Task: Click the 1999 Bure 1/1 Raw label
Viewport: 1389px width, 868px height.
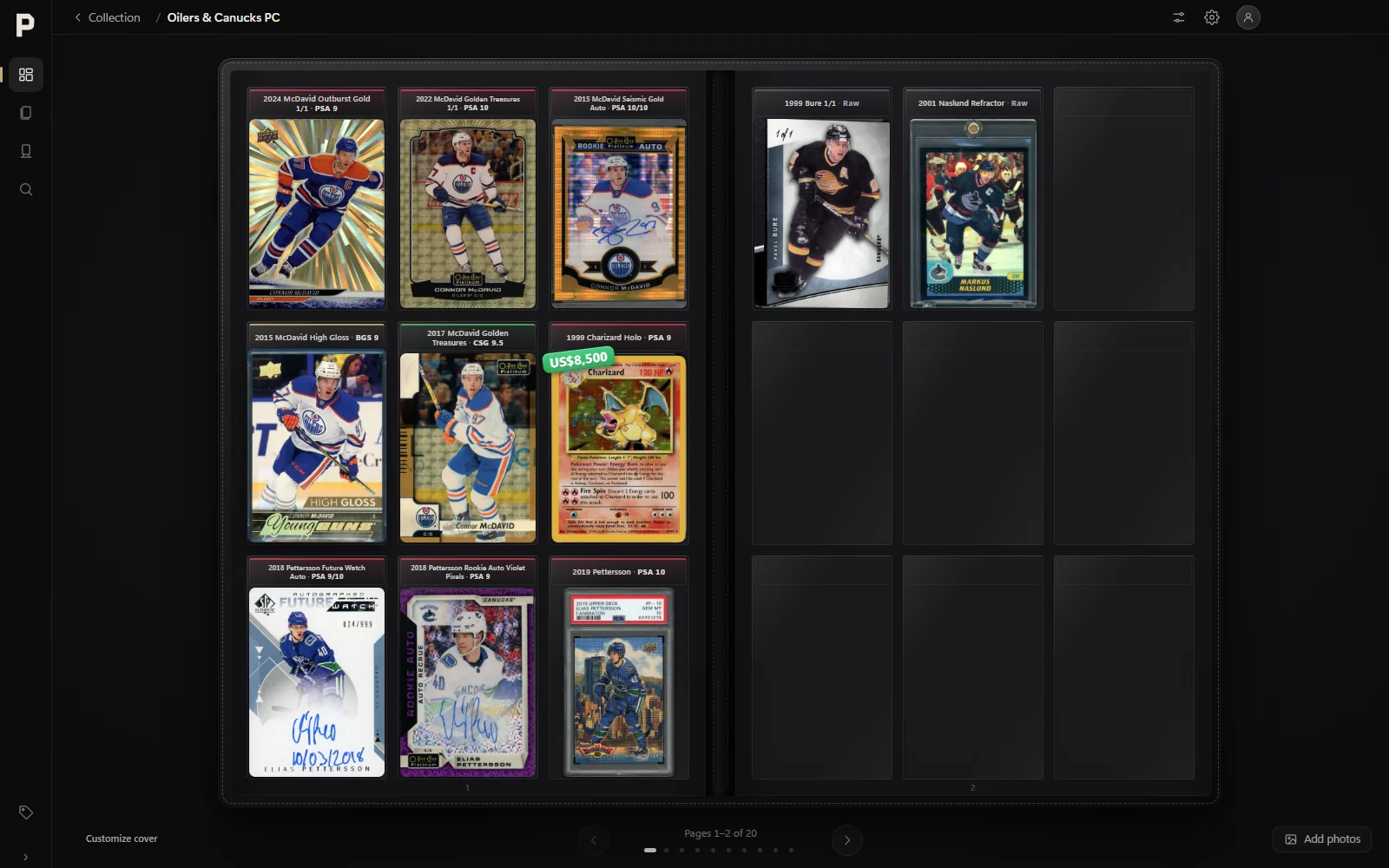Action: click(822, 103)
